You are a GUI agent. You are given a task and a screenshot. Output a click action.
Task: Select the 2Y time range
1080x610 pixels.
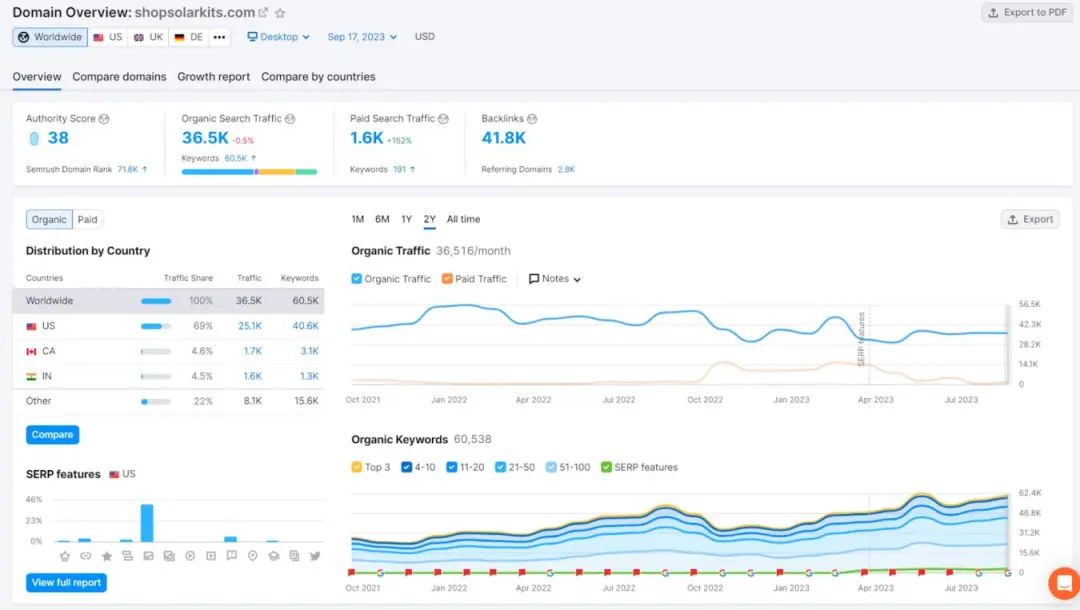click(x=430, y=220)
